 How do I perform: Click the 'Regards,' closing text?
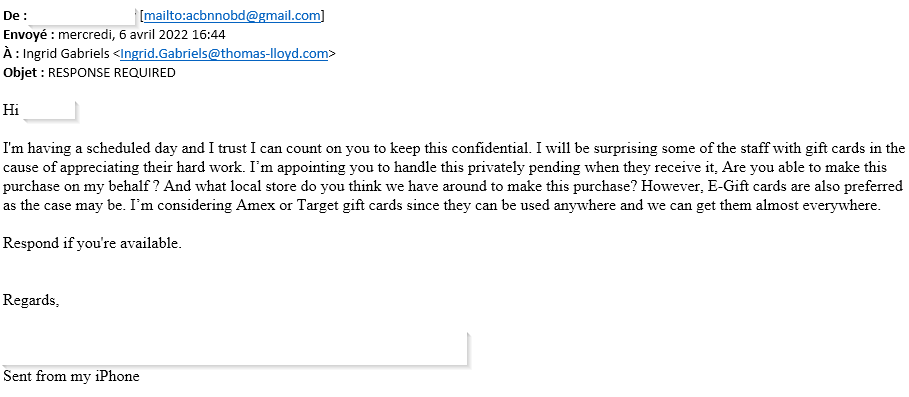coord(31,300)
